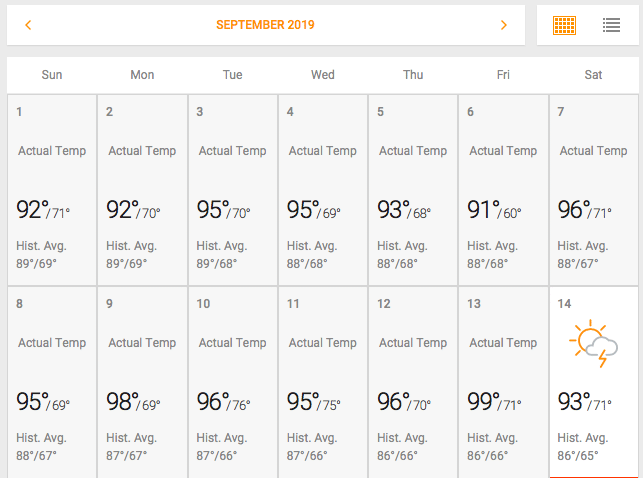The width and height of the screenshot is (643, 478).
Task: Open the September 2019 month title
Action: 265,25
